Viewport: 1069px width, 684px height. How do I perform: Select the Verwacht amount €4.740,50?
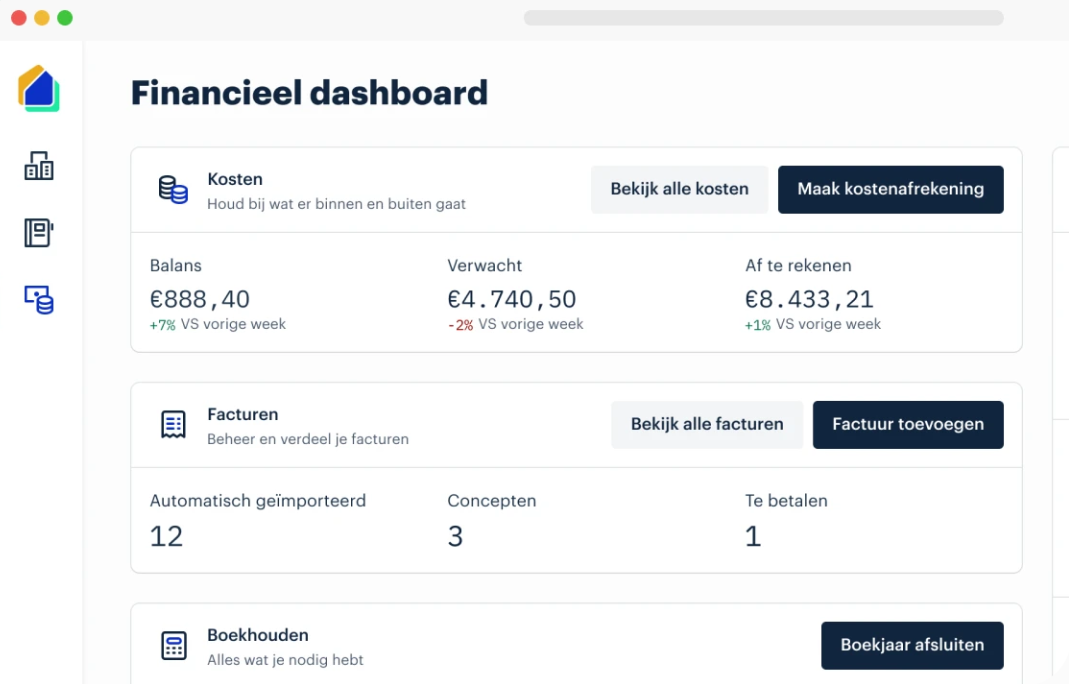pyautogui.click(x=511, y=299)
